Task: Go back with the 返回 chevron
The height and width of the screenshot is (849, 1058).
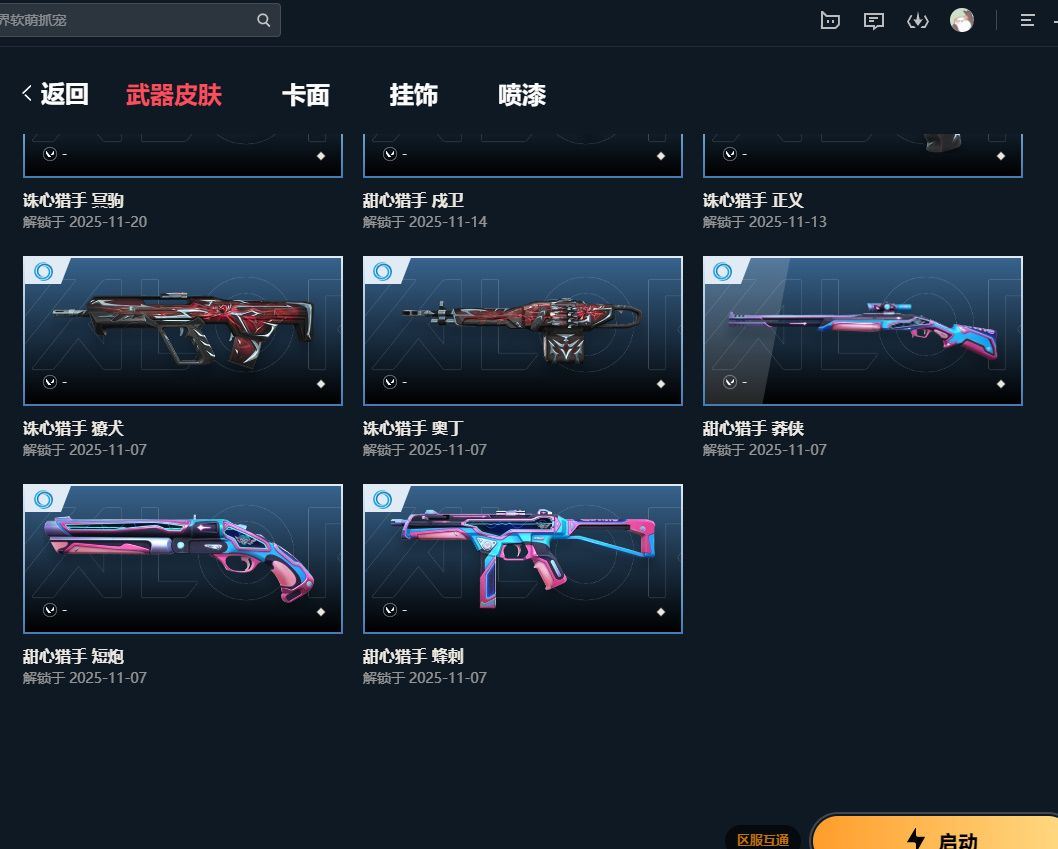Action: click(27, 93)
